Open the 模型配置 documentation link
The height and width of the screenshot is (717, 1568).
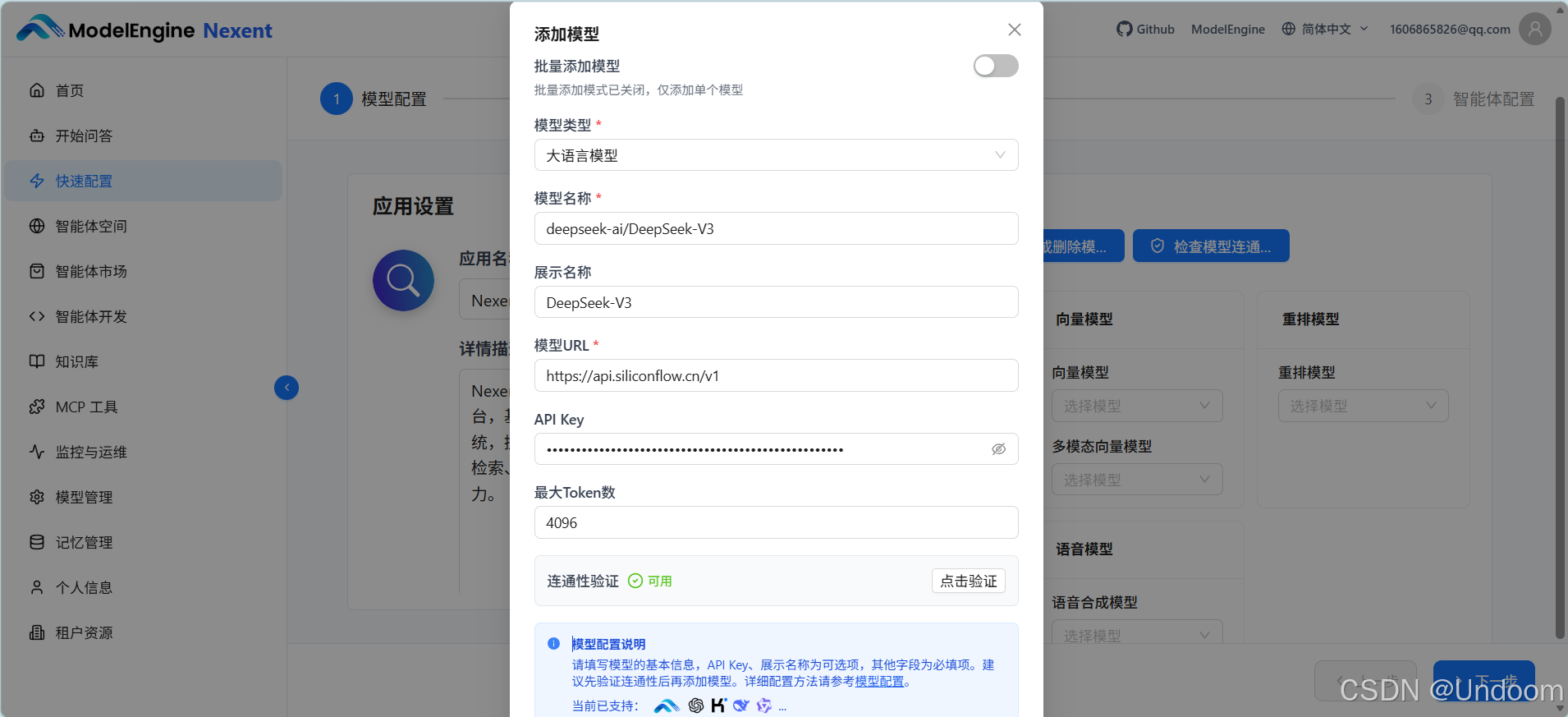tap(879, 682)
